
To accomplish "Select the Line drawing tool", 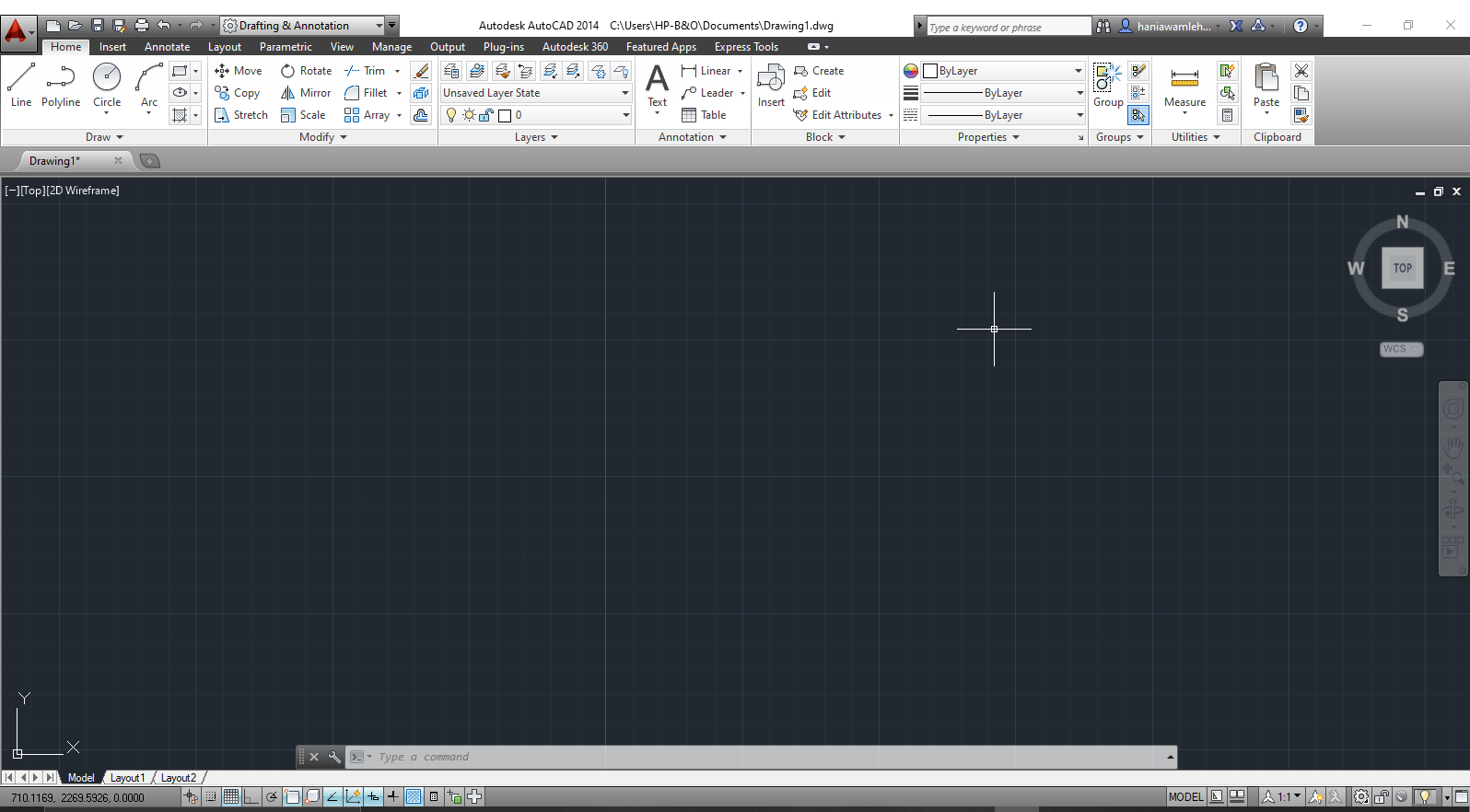I will (x=21, y=85).
